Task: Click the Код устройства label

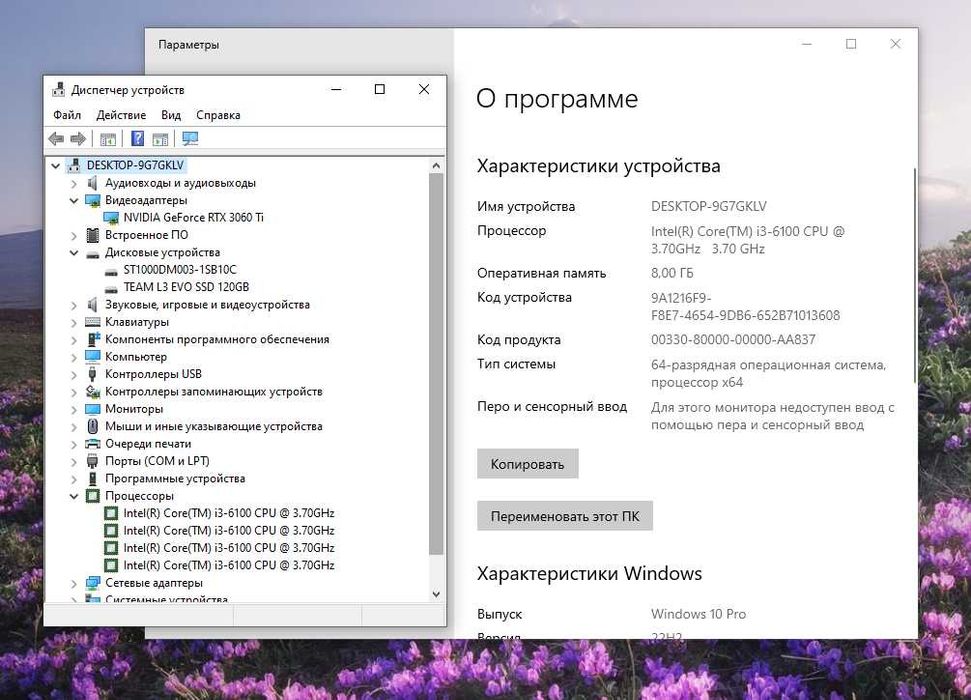Action: pos(524,297)
